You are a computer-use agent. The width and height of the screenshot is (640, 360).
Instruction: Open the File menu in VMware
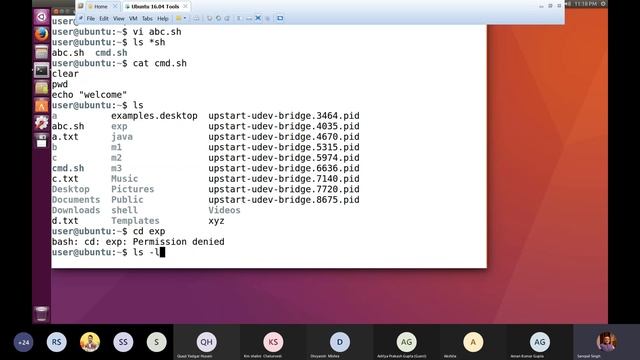91,19
